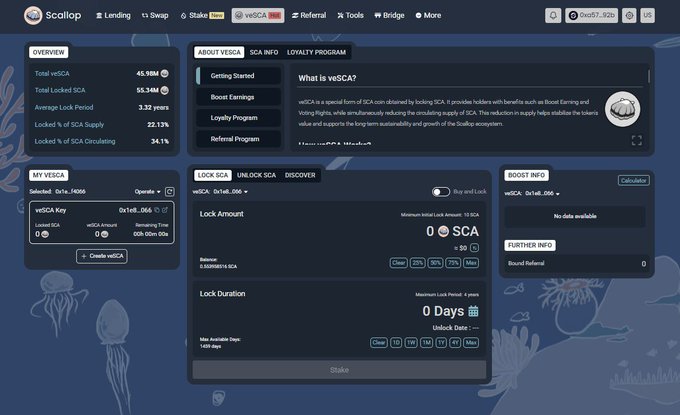The image size is (680, 415).
Task: Switch to the LOYALTY PROGRAM tab
Action: (316, 52)
